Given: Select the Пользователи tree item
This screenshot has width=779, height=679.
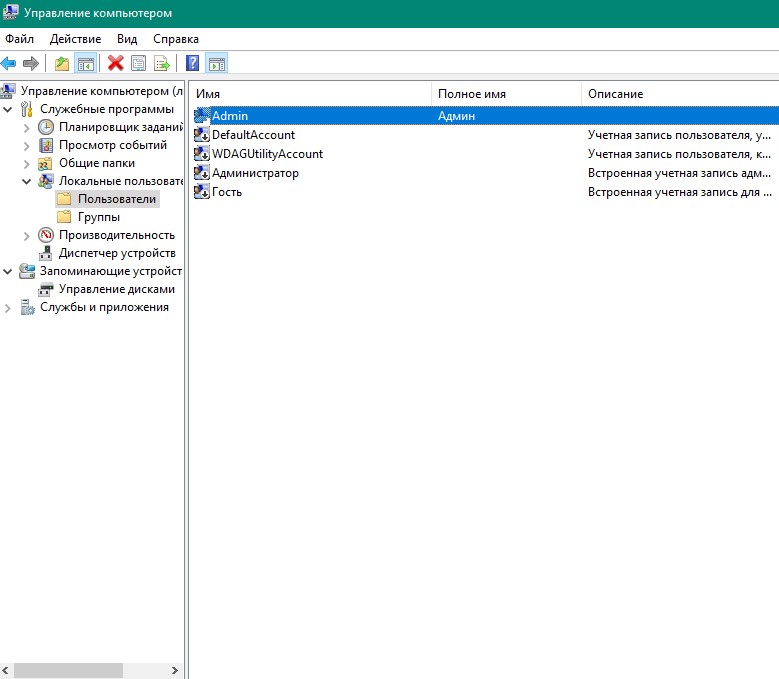Looking at the screenshot, I should click(117, 199).
